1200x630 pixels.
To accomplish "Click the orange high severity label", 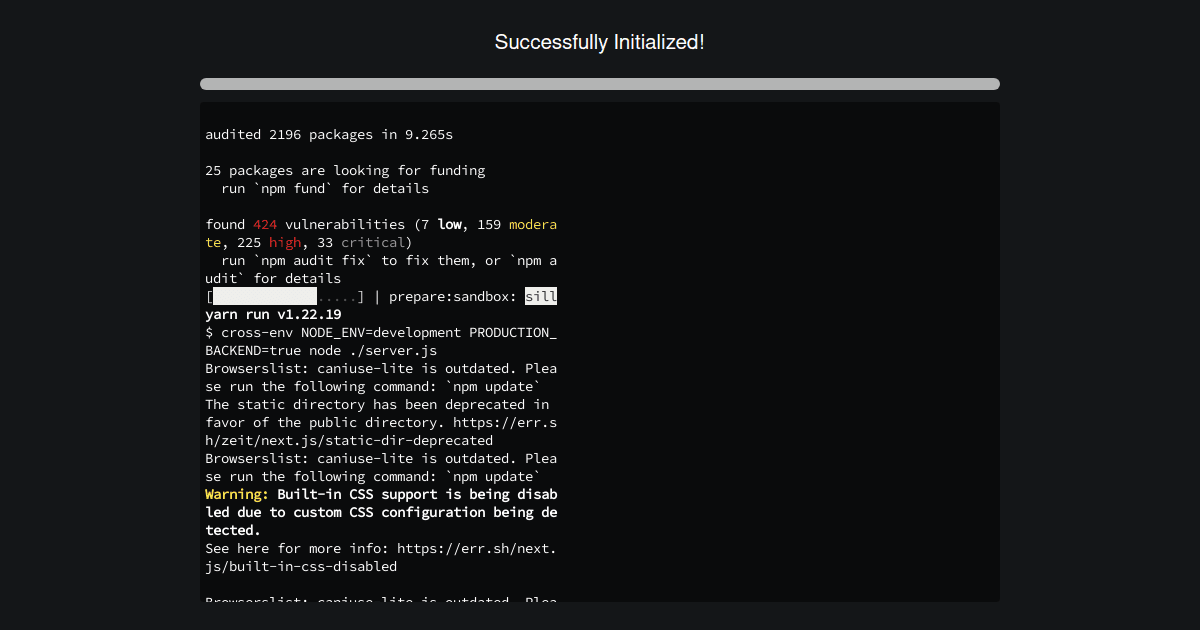I will coord(285,242).
